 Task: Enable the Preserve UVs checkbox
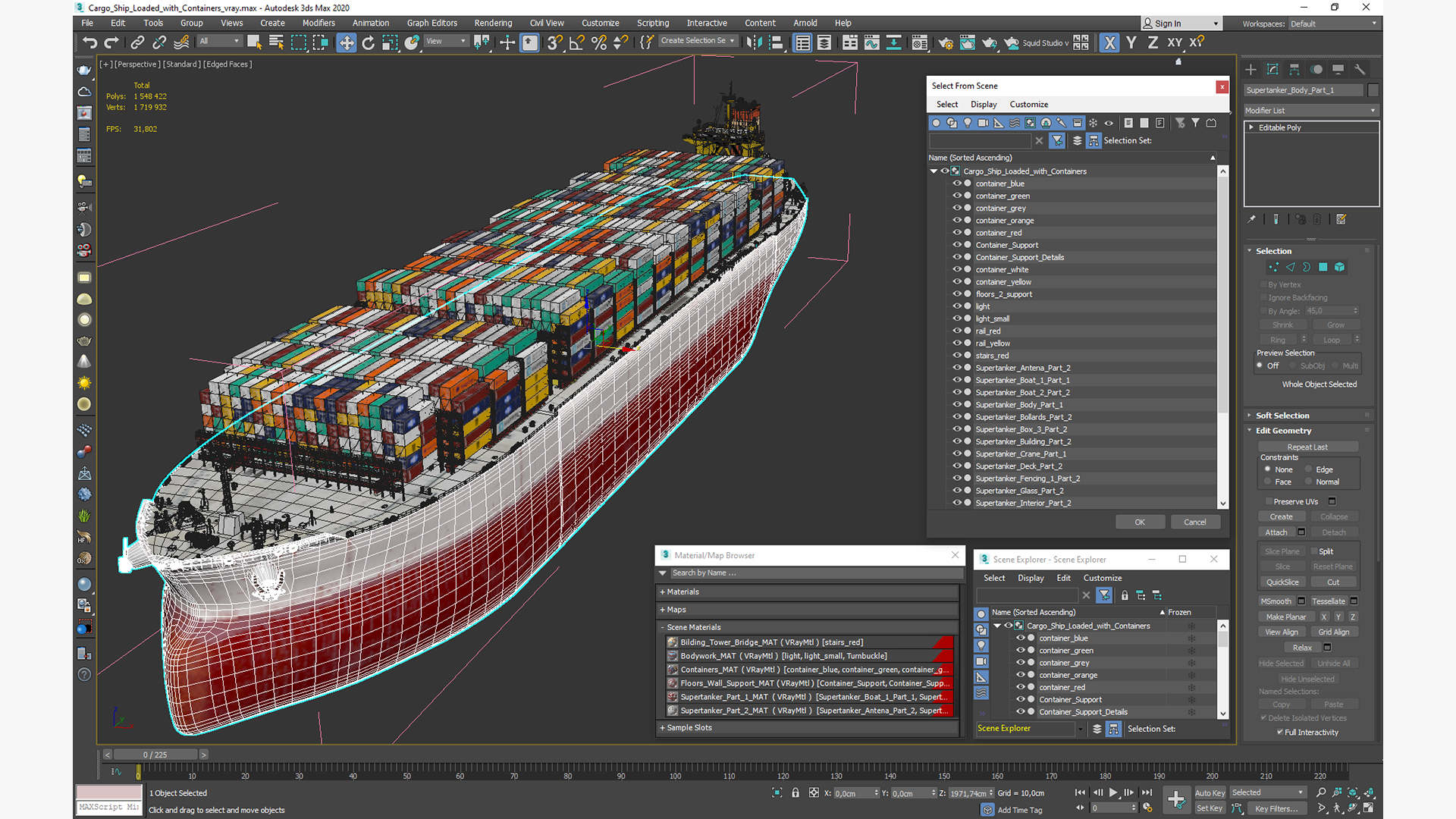(1269, 501)
